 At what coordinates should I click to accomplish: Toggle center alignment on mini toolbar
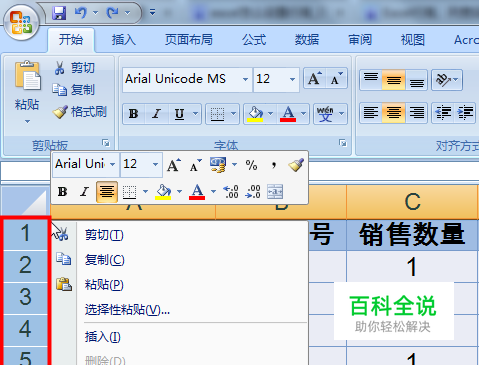pos(107,192)
